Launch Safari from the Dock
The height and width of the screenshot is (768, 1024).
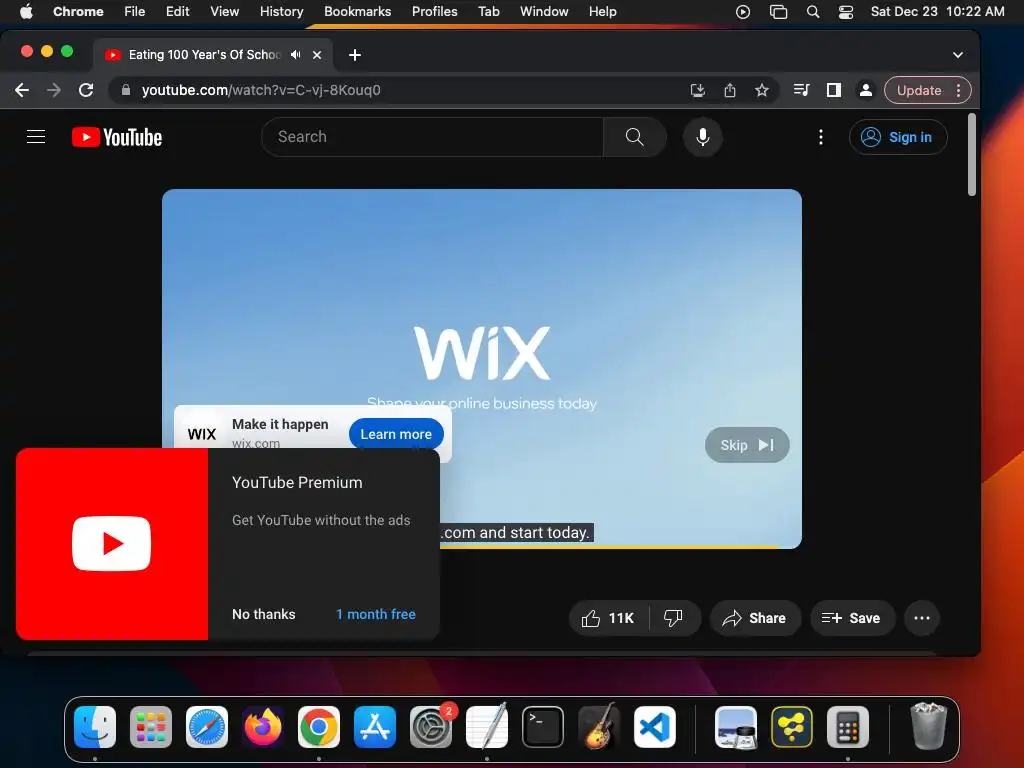207,727
